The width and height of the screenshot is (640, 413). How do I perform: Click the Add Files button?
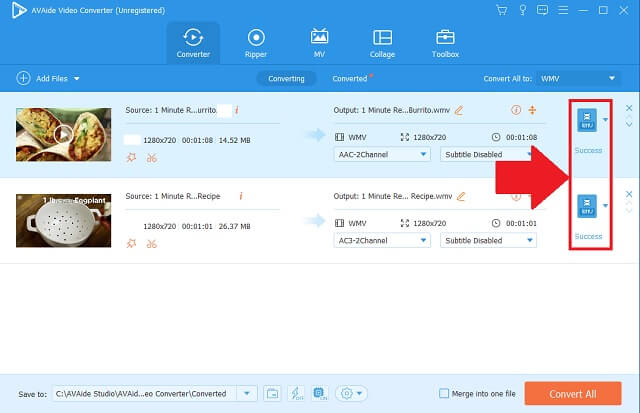tap(42, 78)
